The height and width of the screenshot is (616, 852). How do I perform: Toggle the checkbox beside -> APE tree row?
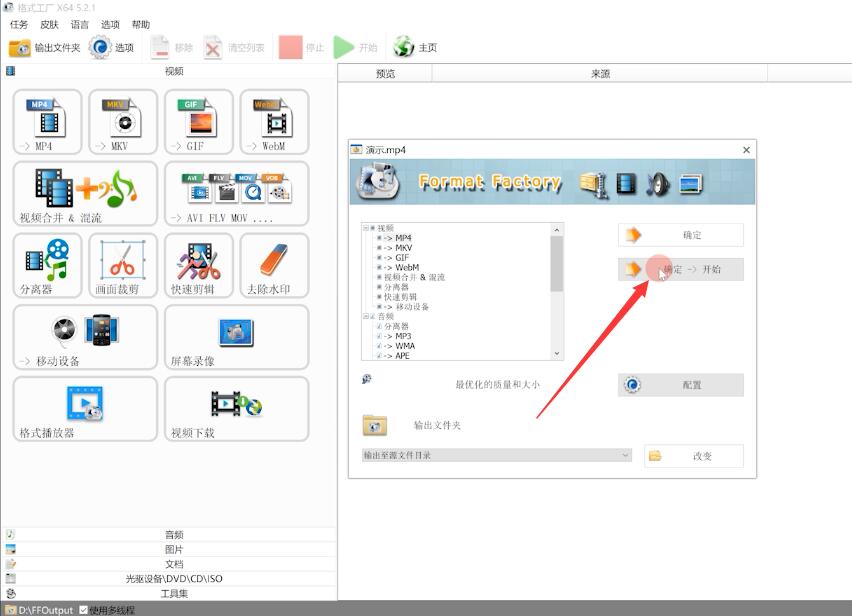click(x=379, y=356)
